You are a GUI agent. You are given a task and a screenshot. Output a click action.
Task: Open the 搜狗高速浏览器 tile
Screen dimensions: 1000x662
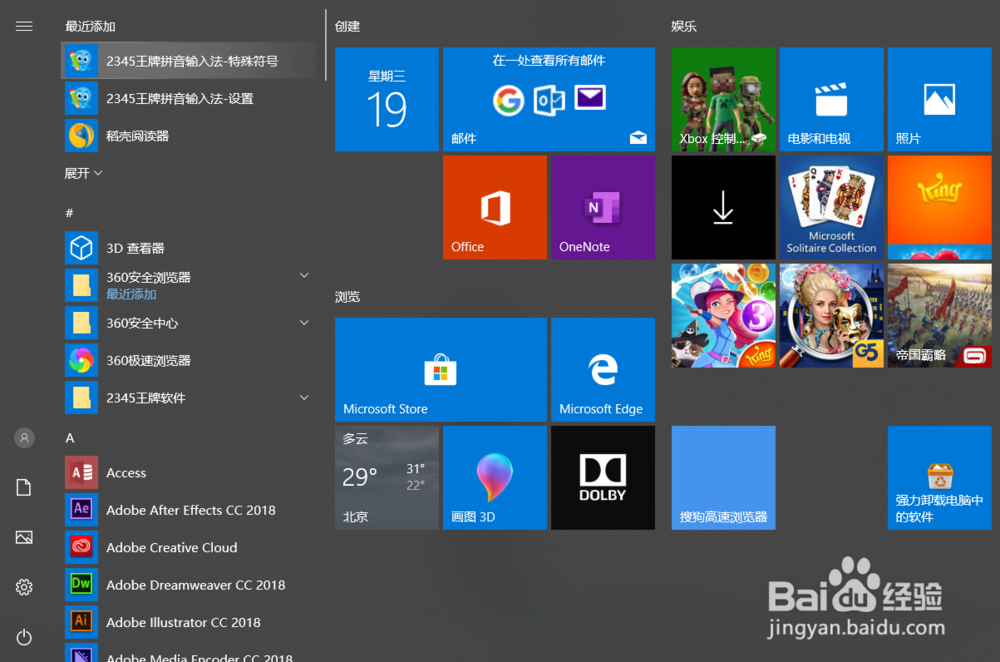click(723, 478)
